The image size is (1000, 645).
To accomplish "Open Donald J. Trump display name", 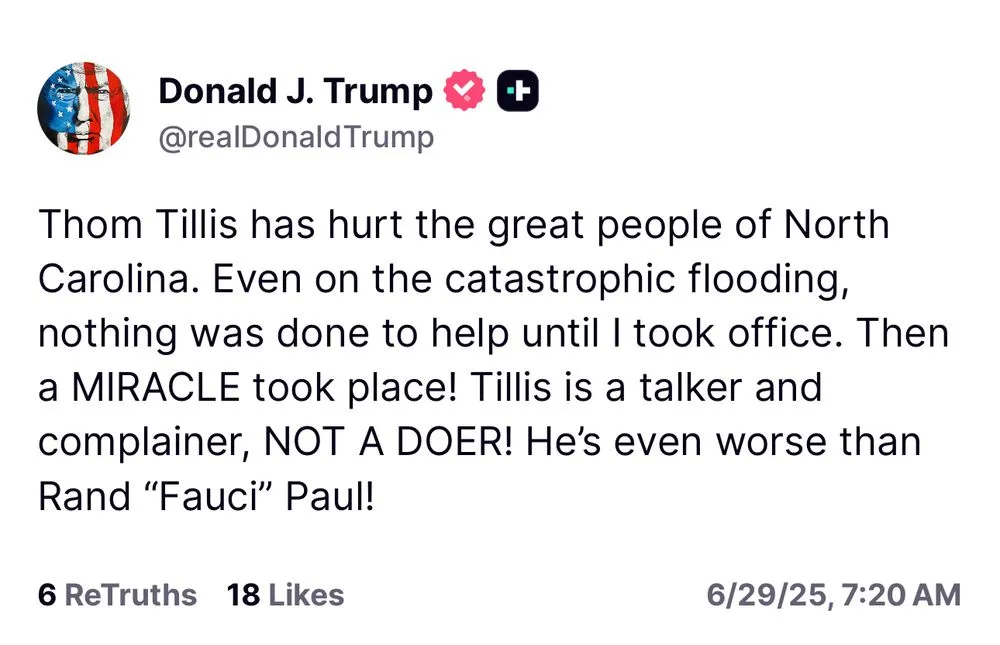I will [296, 92].
